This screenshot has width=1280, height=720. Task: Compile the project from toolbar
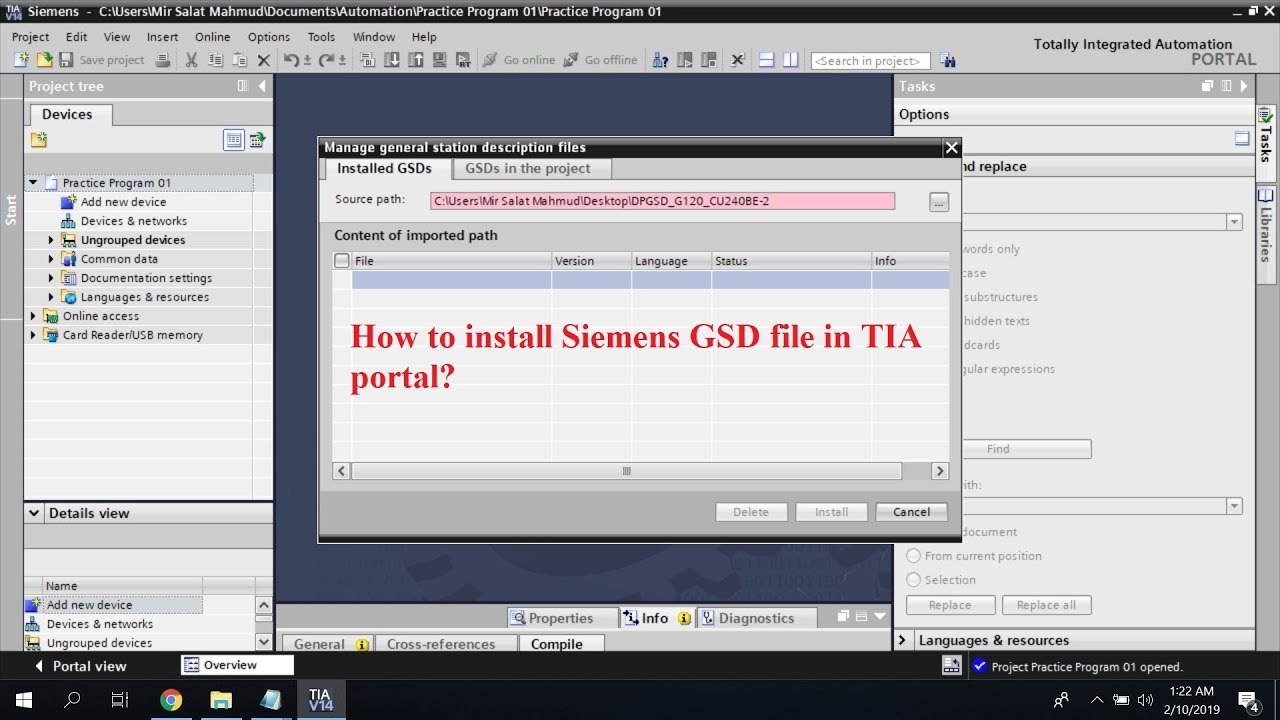pos(367,60)
